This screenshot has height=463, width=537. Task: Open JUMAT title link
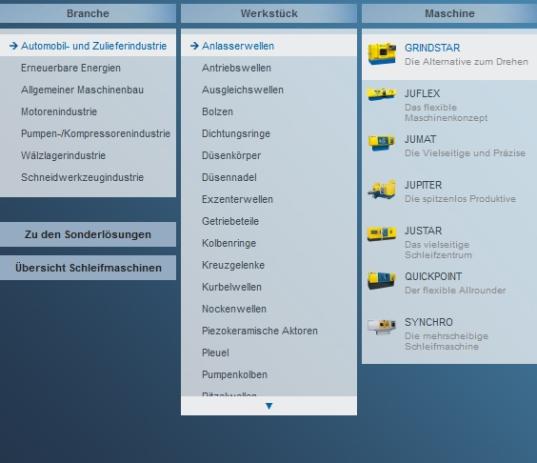[421, 139]
